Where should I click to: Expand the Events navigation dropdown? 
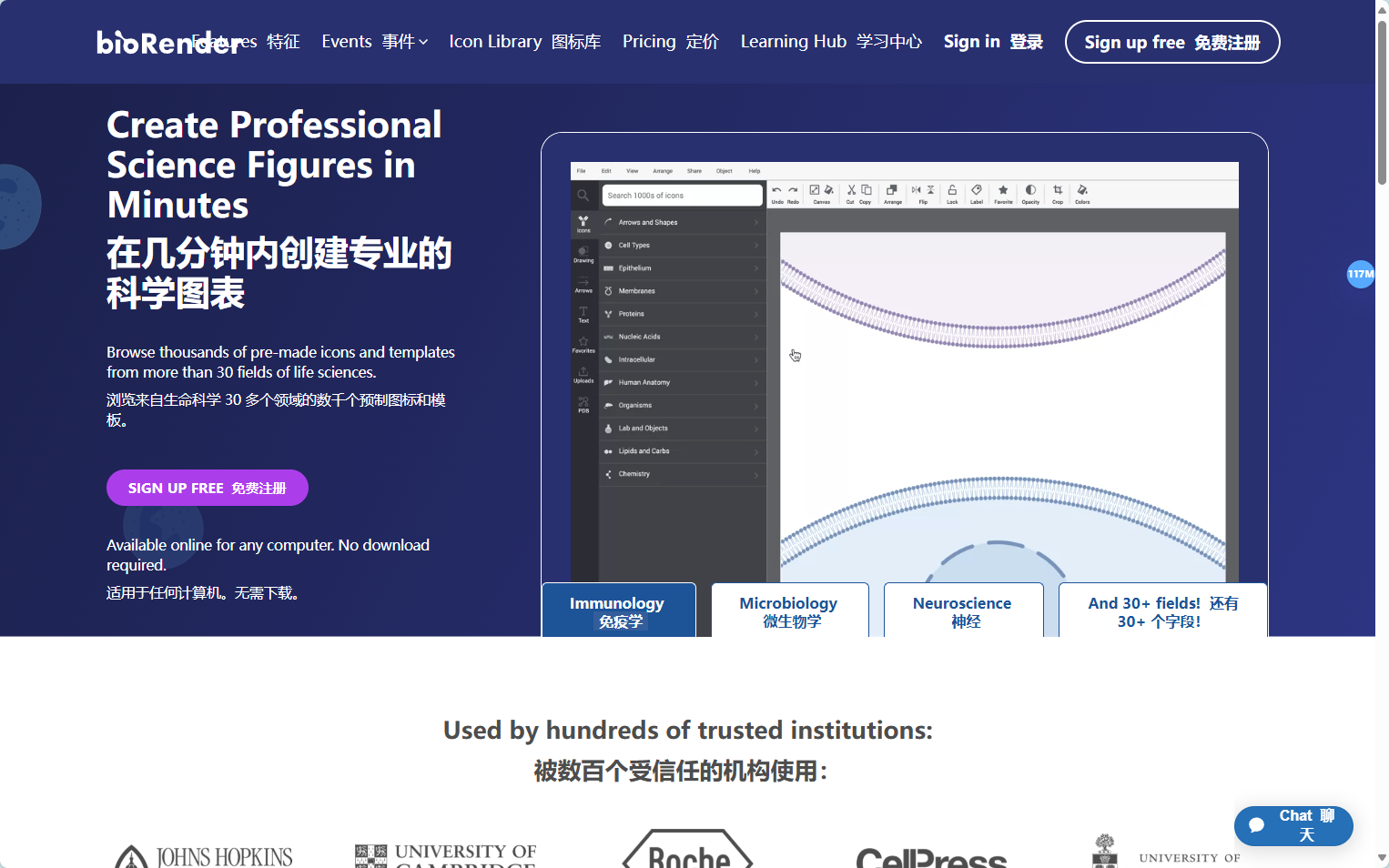click(374, 42)
